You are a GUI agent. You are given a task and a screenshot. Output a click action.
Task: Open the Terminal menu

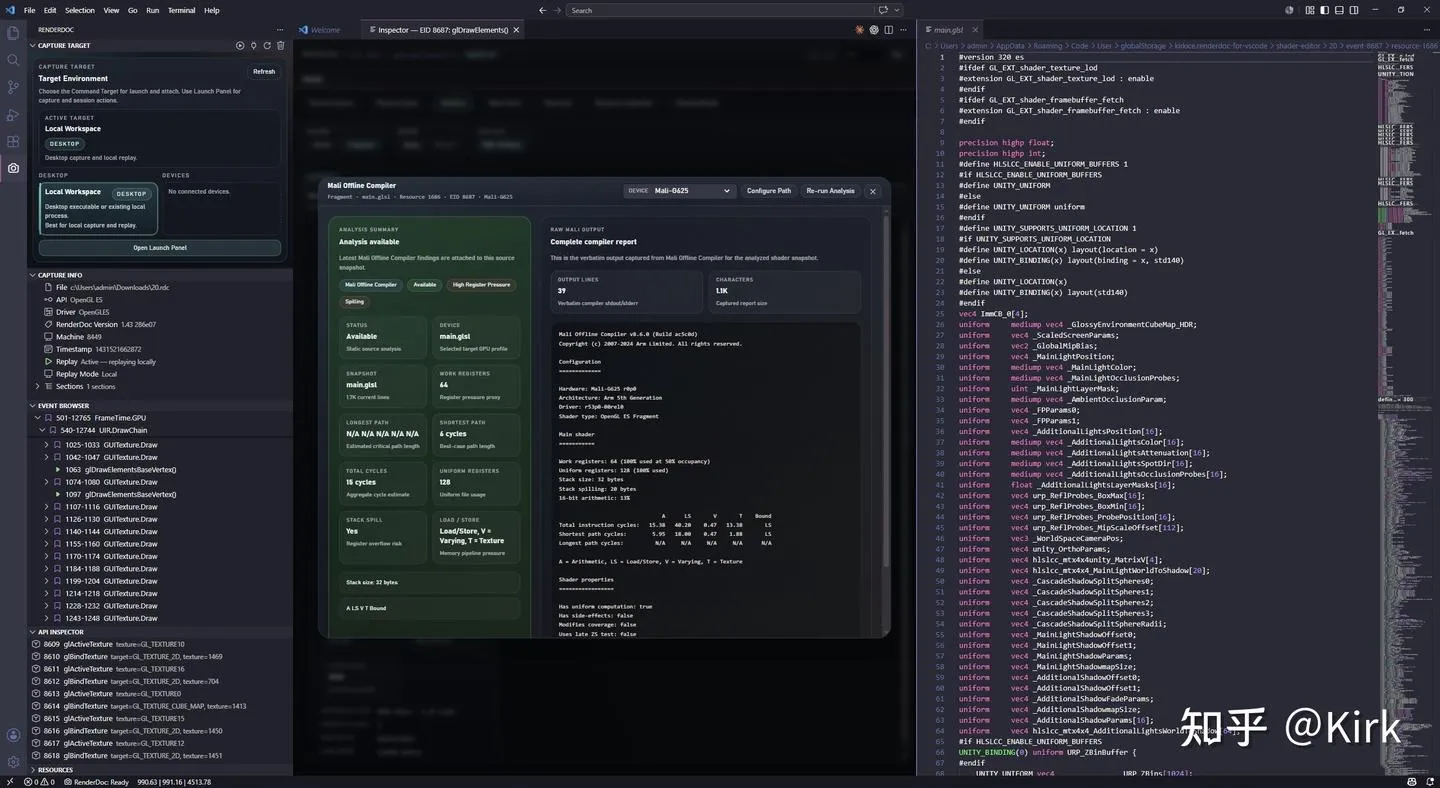pos(181,10)
